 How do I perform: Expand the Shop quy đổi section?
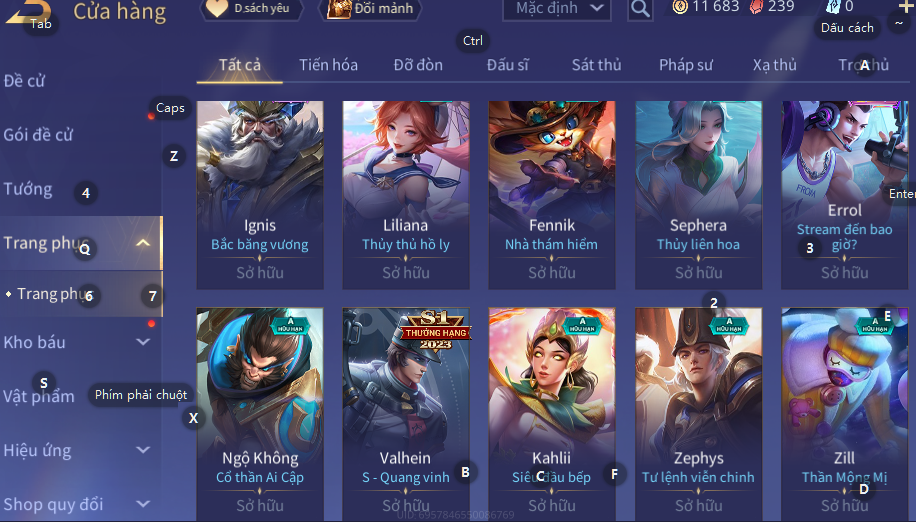click(x=143, y=504)
